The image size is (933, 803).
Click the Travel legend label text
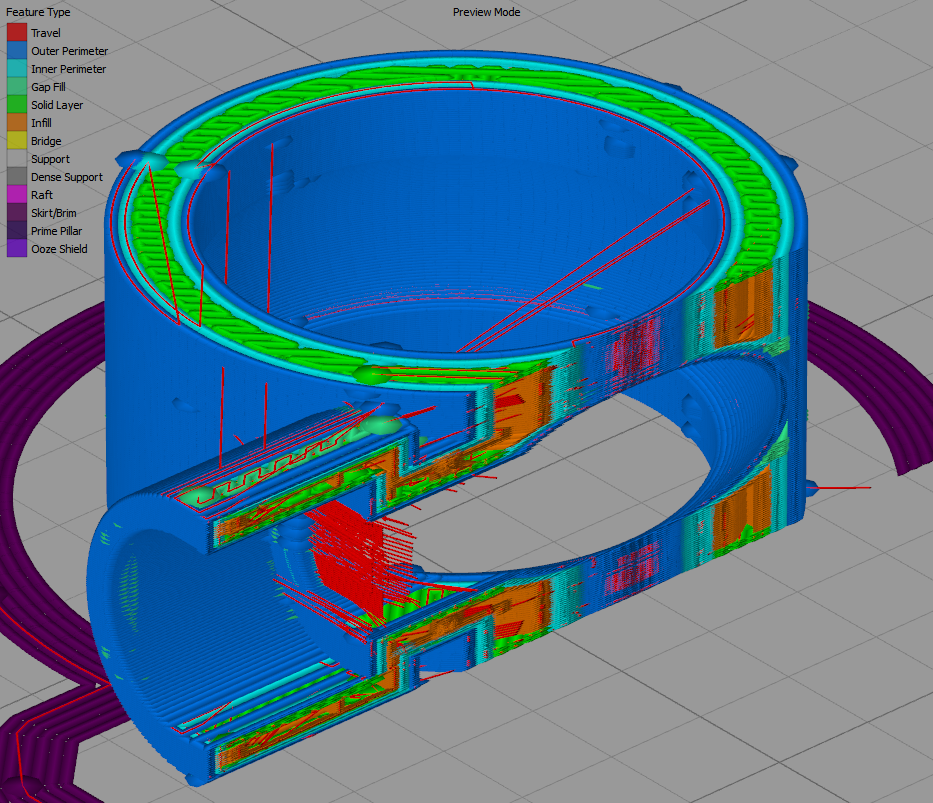pos(46,33)
